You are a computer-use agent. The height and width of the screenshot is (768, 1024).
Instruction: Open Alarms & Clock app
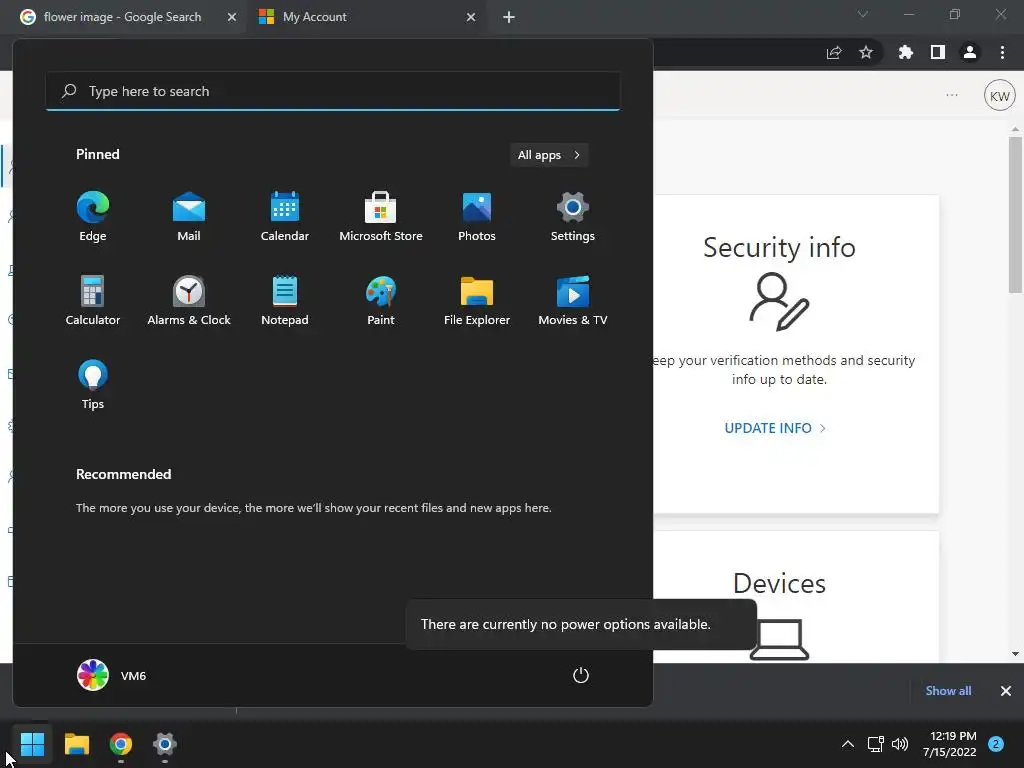(x=189, y=301)
